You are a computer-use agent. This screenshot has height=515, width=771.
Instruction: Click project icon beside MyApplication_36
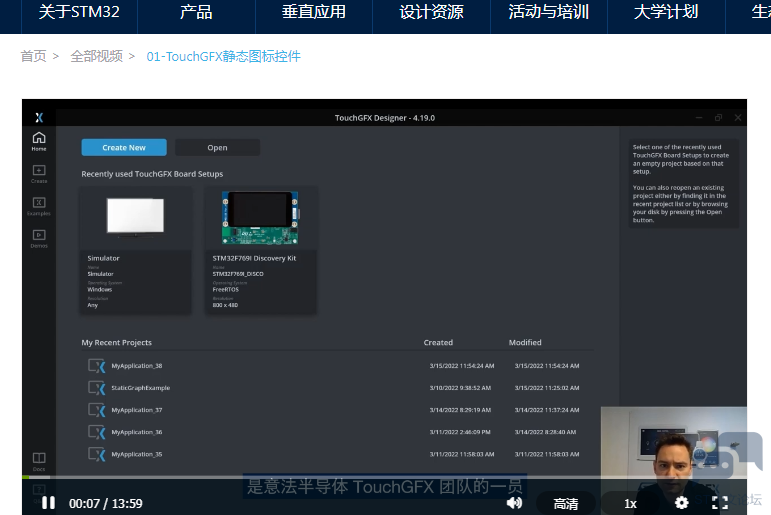point(97,432)
